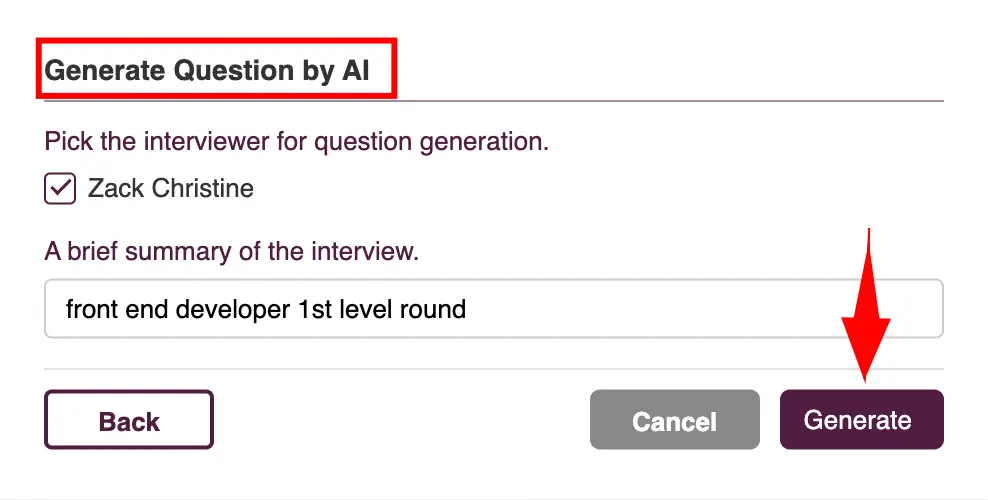This screenshot has height=500, width=988.
Task: Click the separator line above the Back button
Action: [x=493, y=369]
